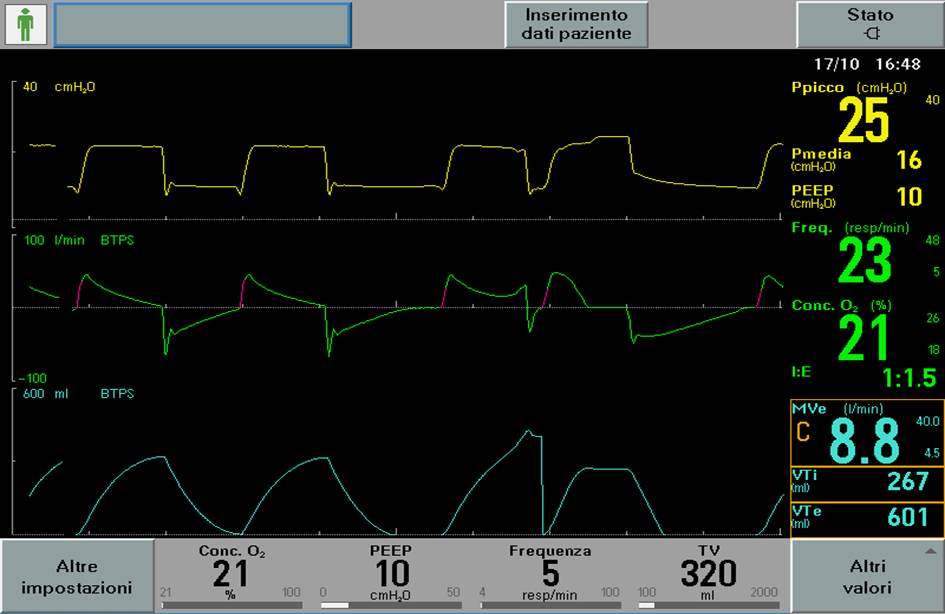Click the VTe expired volume value
The height and width of the screenshot is (614, 945).
pos(908,518)
